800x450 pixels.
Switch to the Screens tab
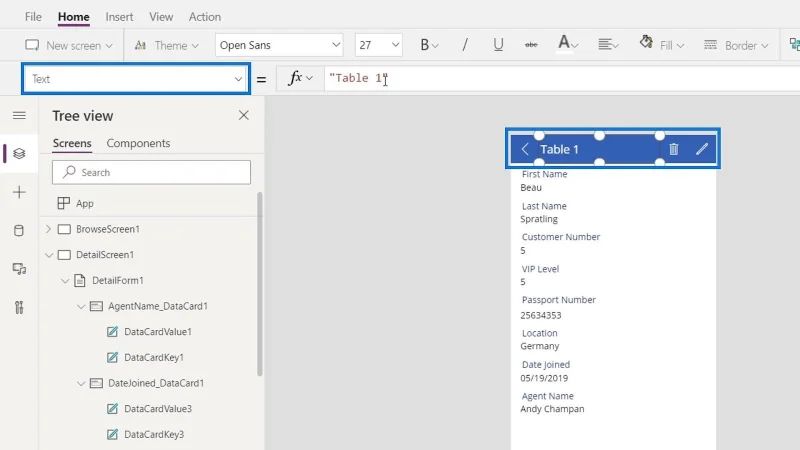[x=72, y=143]
